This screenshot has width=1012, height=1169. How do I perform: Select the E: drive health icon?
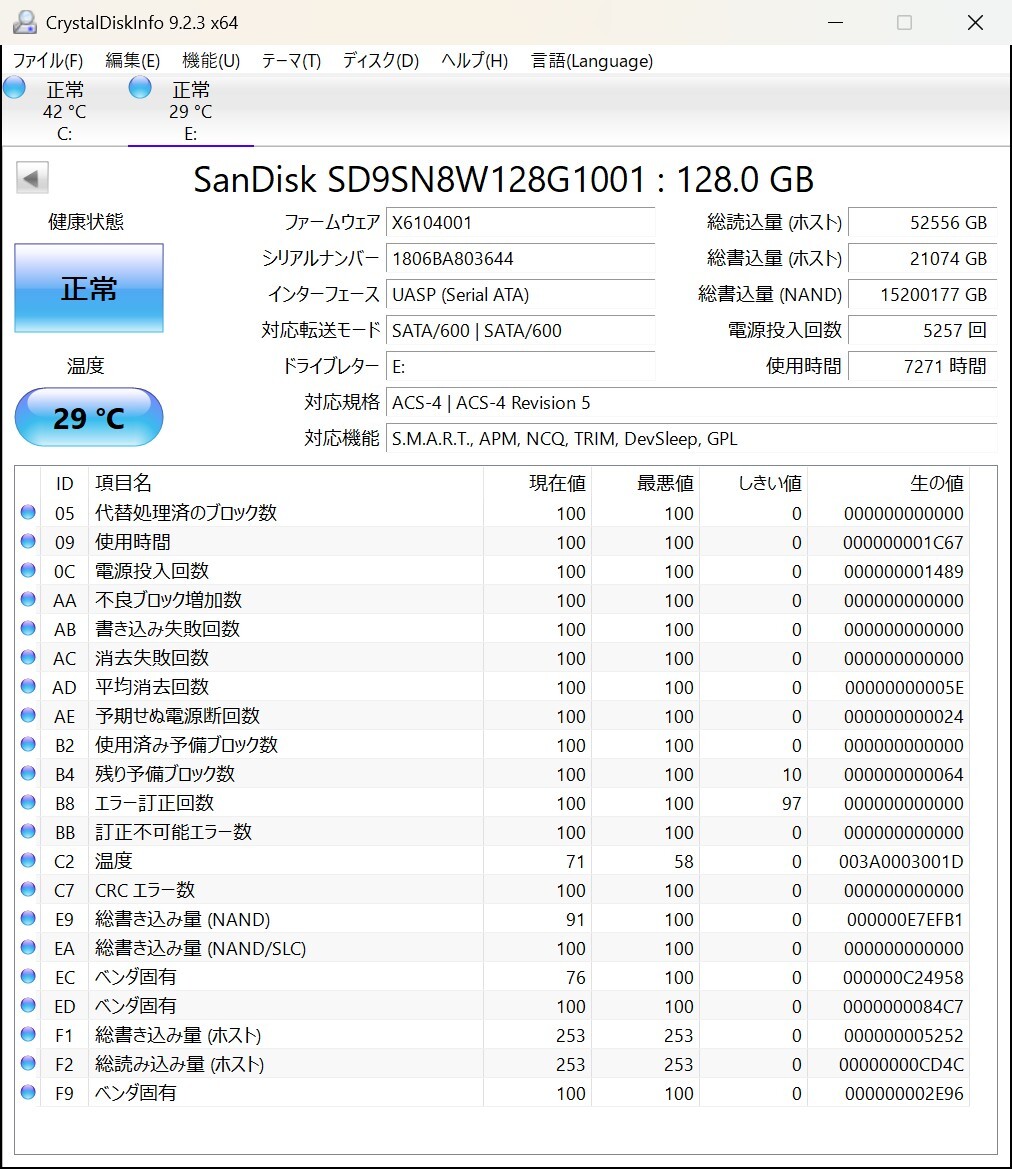[x=139, y=88]
